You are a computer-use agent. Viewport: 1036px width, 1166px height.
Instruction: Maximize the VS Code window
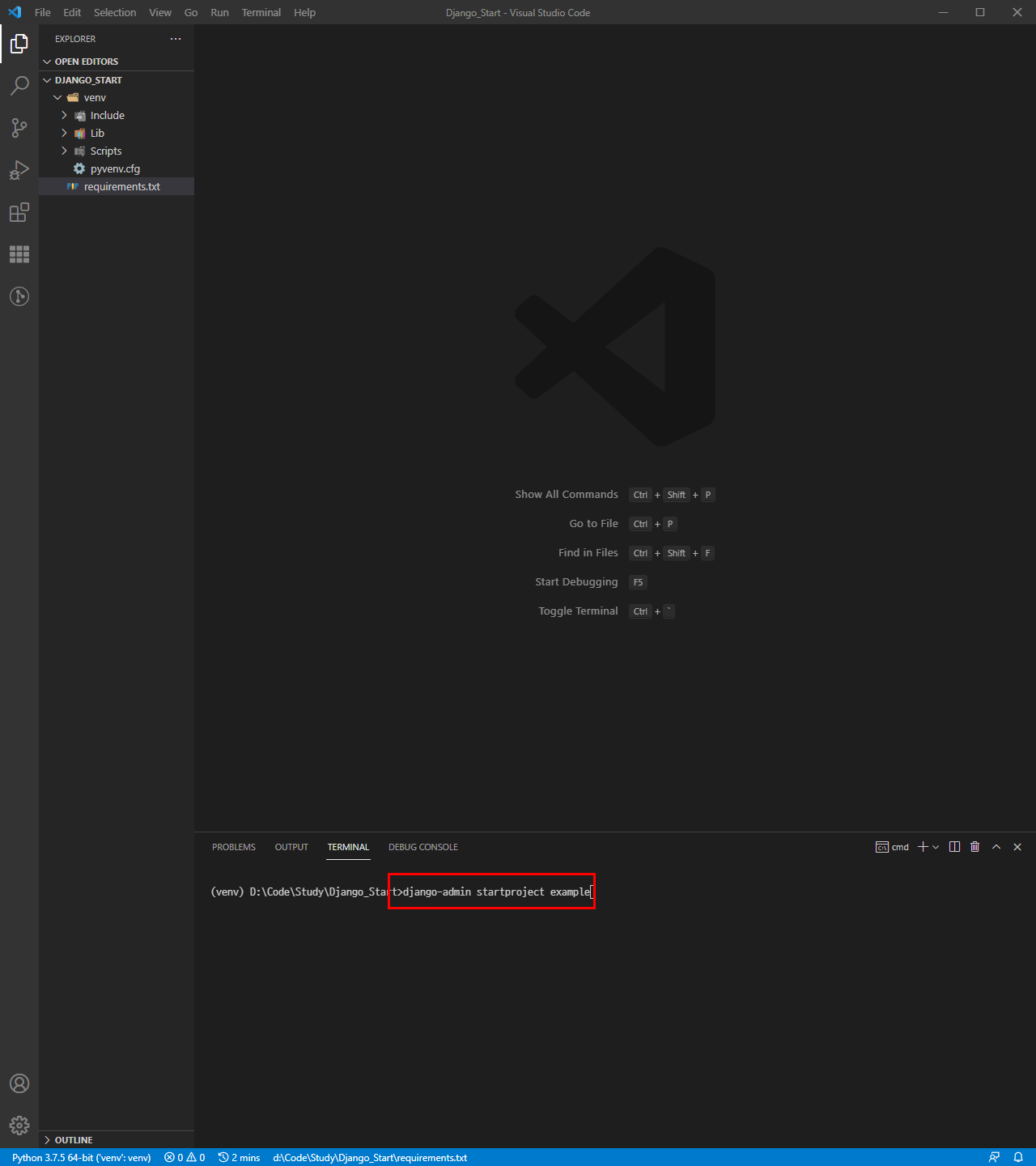(x=980, y=12)
